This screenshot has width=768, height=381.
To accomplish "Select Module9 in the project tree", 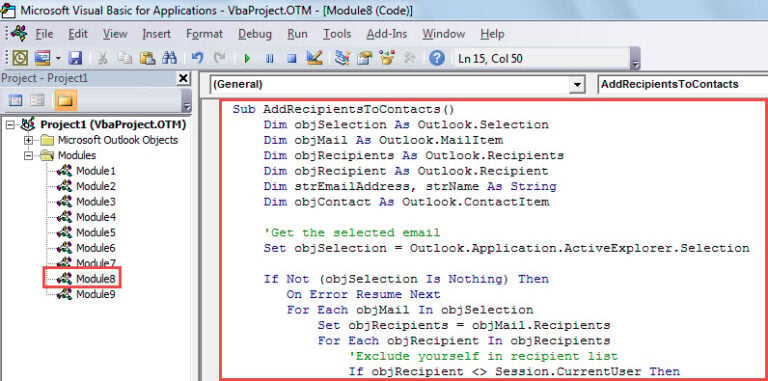I will [96, 294].
